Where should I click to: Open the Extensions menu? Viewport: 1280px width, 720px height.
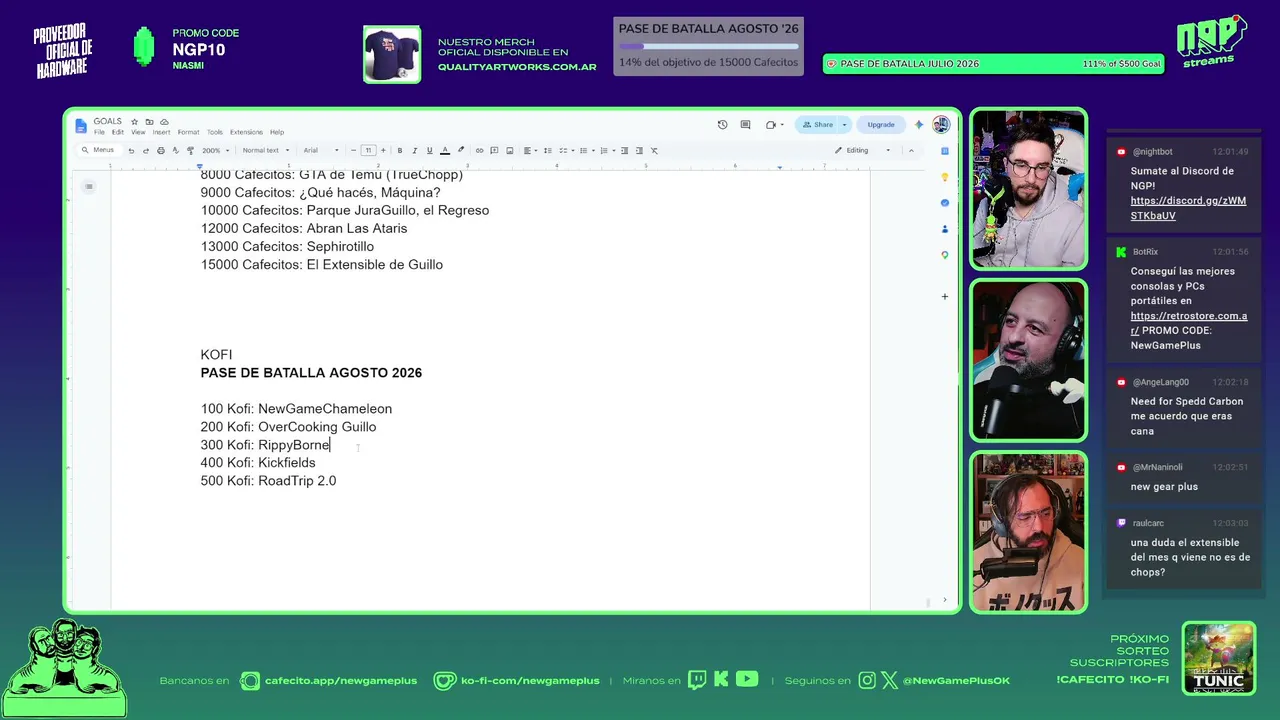click(246, 132)
